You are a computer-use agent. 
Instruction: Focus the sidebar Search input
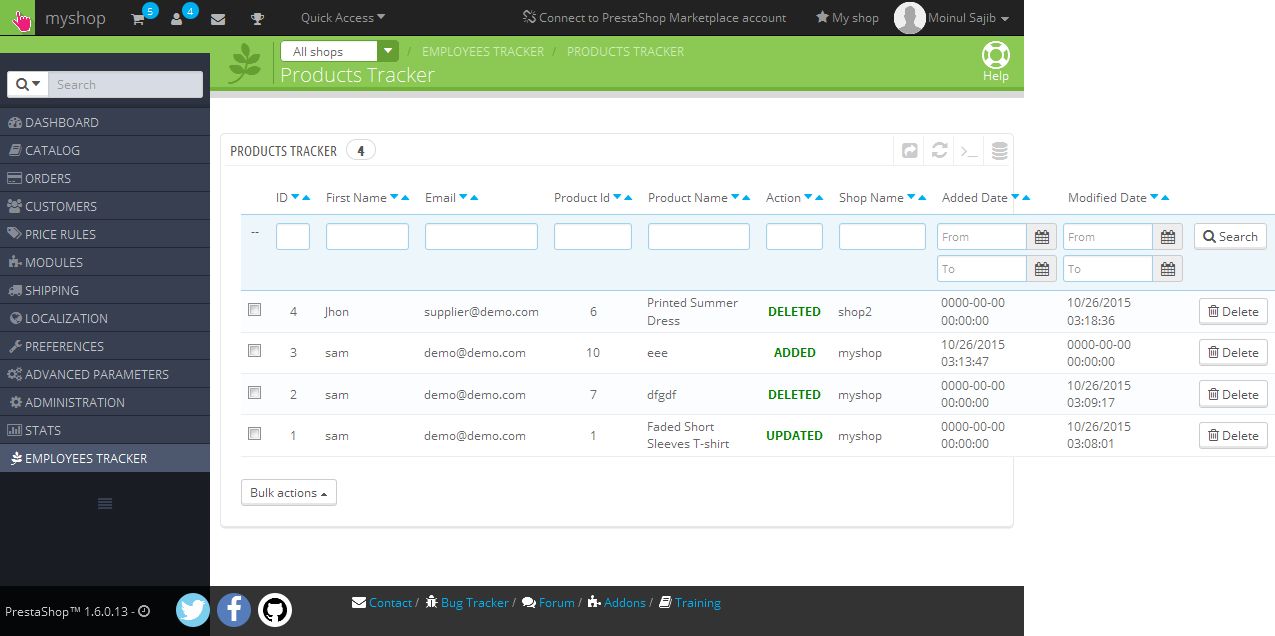click(125, 85)
